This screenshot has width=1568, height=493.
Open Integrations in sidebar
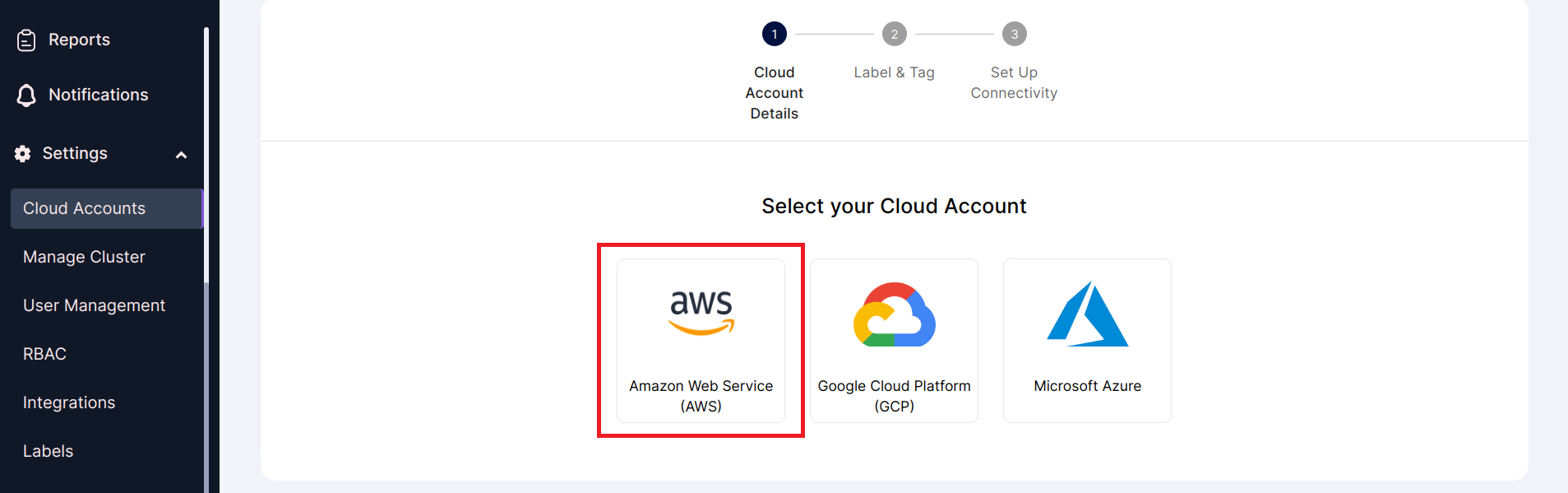pyautogui.click(x=69, y=402)
